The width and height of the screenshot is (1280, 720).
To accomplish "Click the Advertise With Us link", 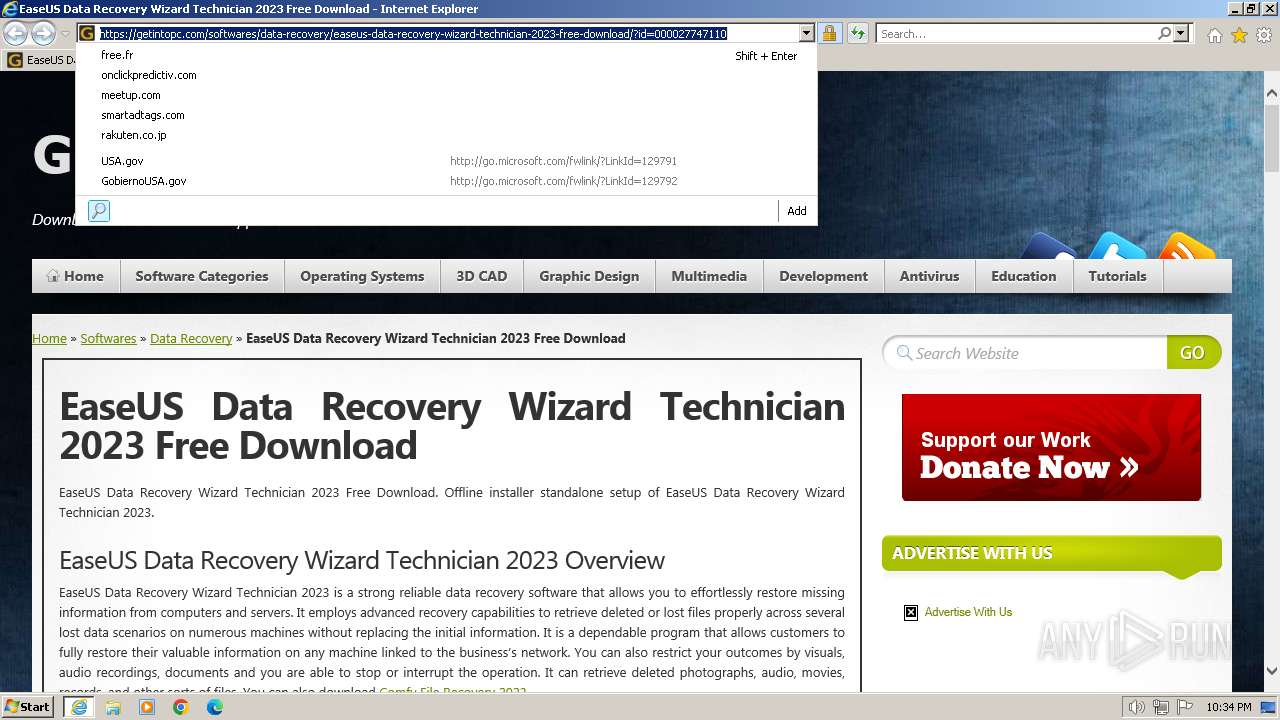I will (968, 612).
